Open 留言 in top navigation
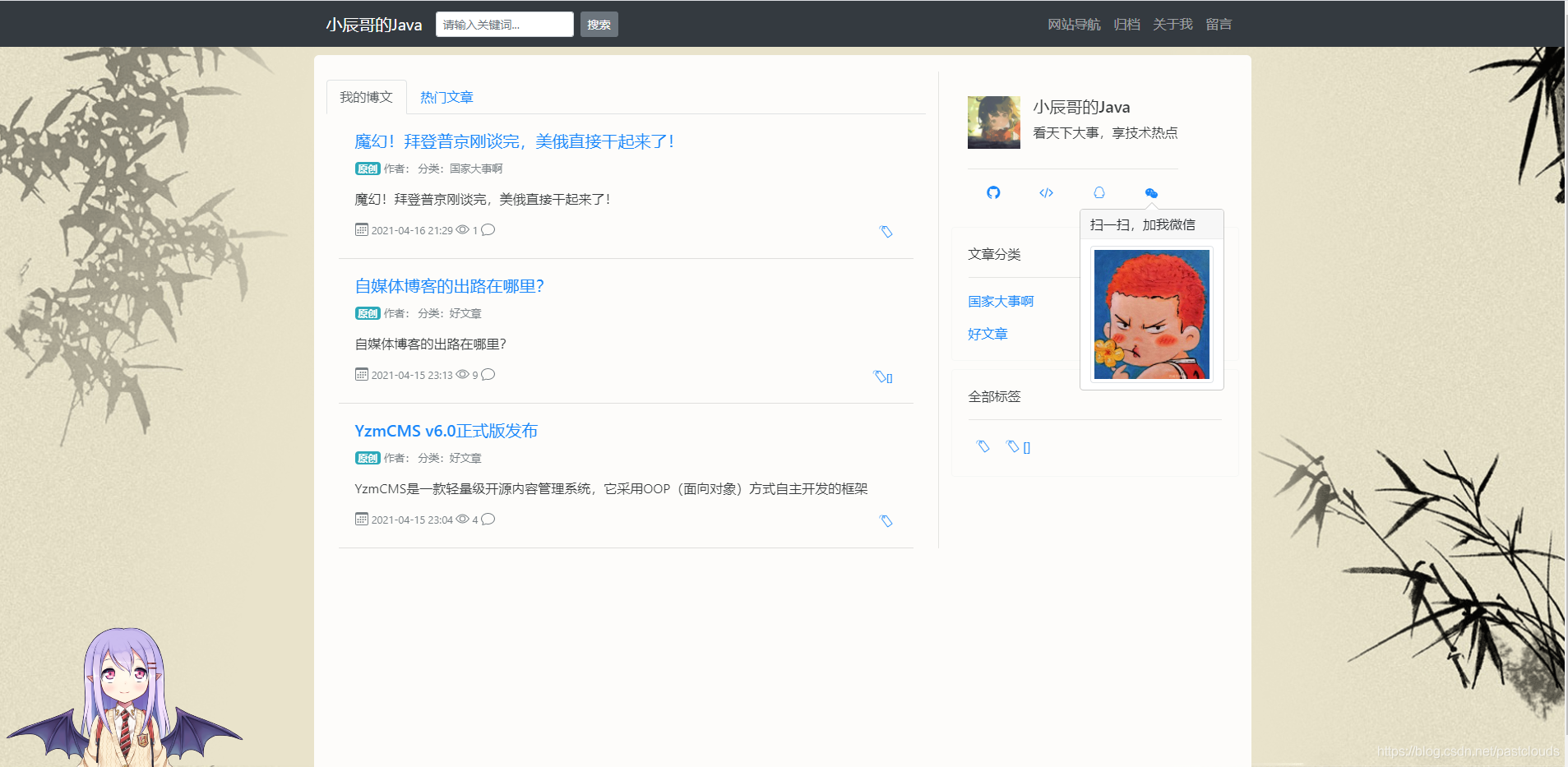Image resolution: width=1568 pixels, height=767 pixels. pos(1219,25)
